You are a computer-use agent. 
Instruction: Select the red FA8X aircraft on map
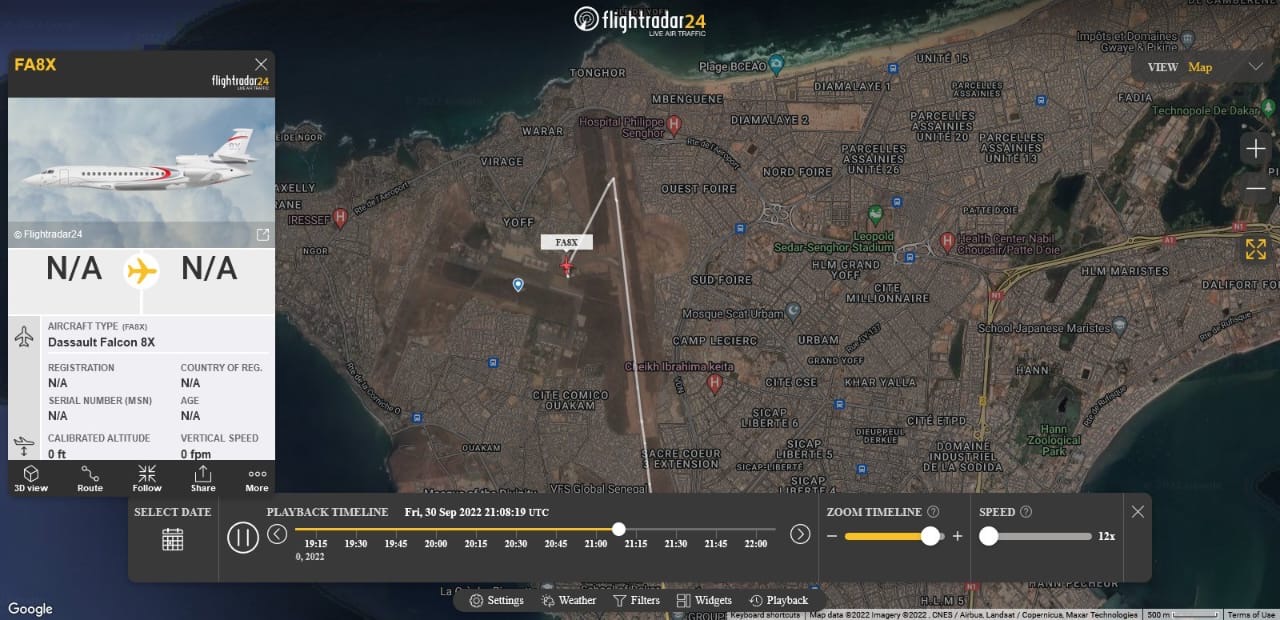[567, 267]
